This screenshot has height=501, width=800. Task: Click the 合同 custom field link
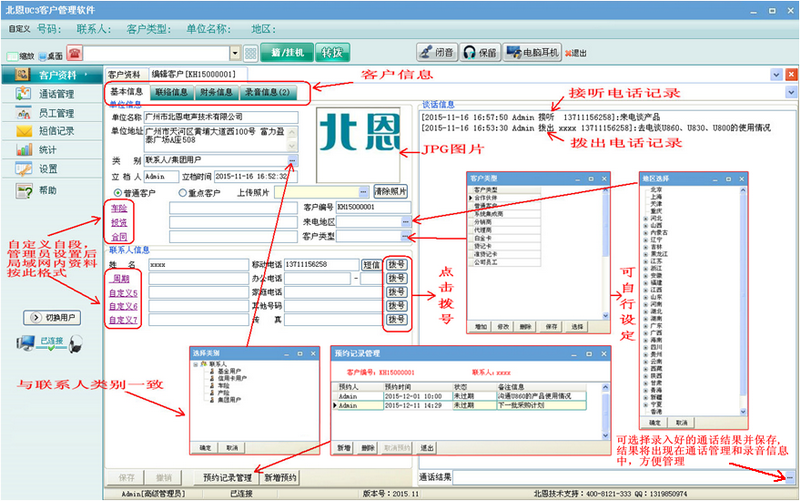pyautogui.click(x=119, y=237)
